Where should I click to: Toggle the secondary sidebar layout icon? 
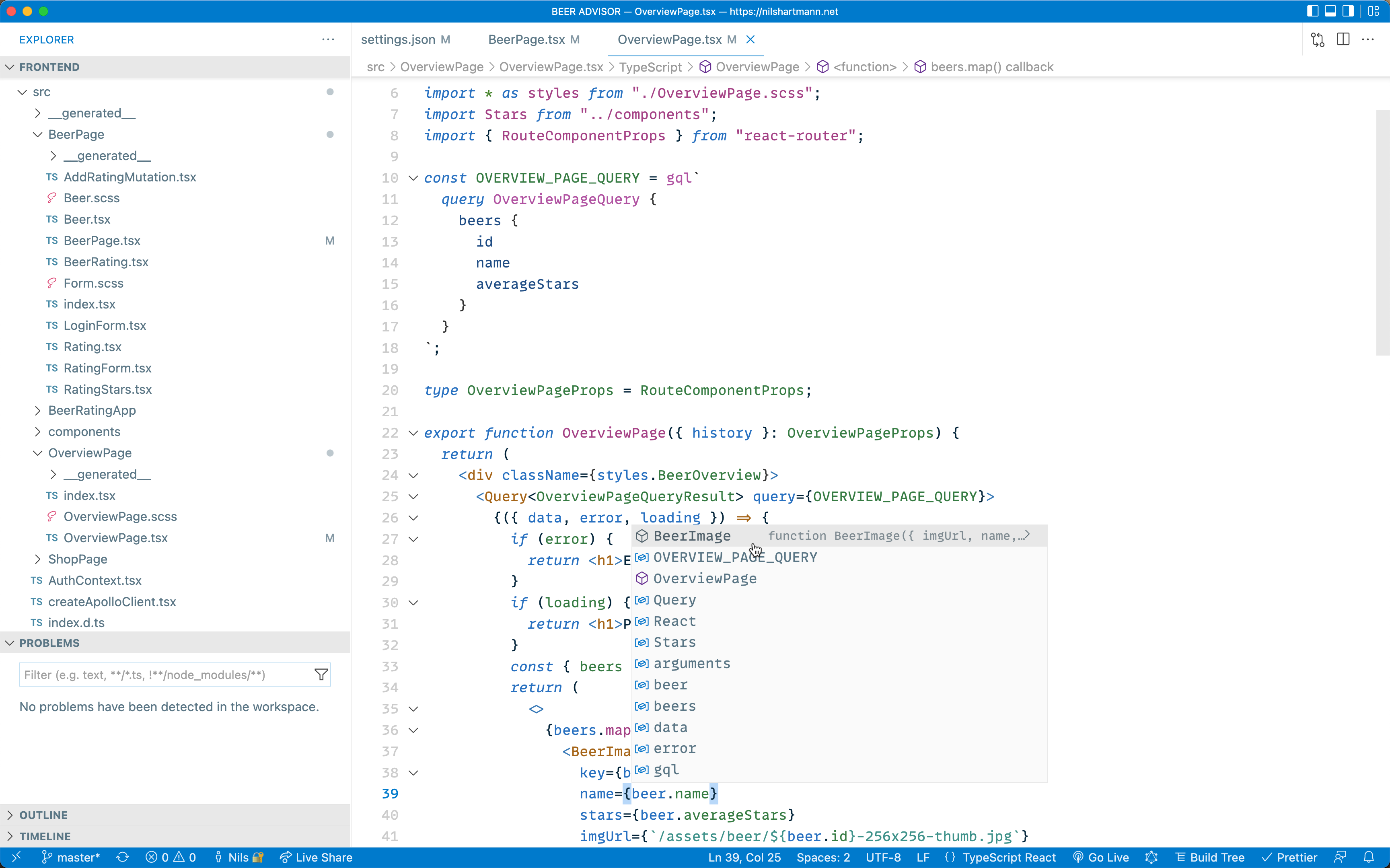(1347, 11)
